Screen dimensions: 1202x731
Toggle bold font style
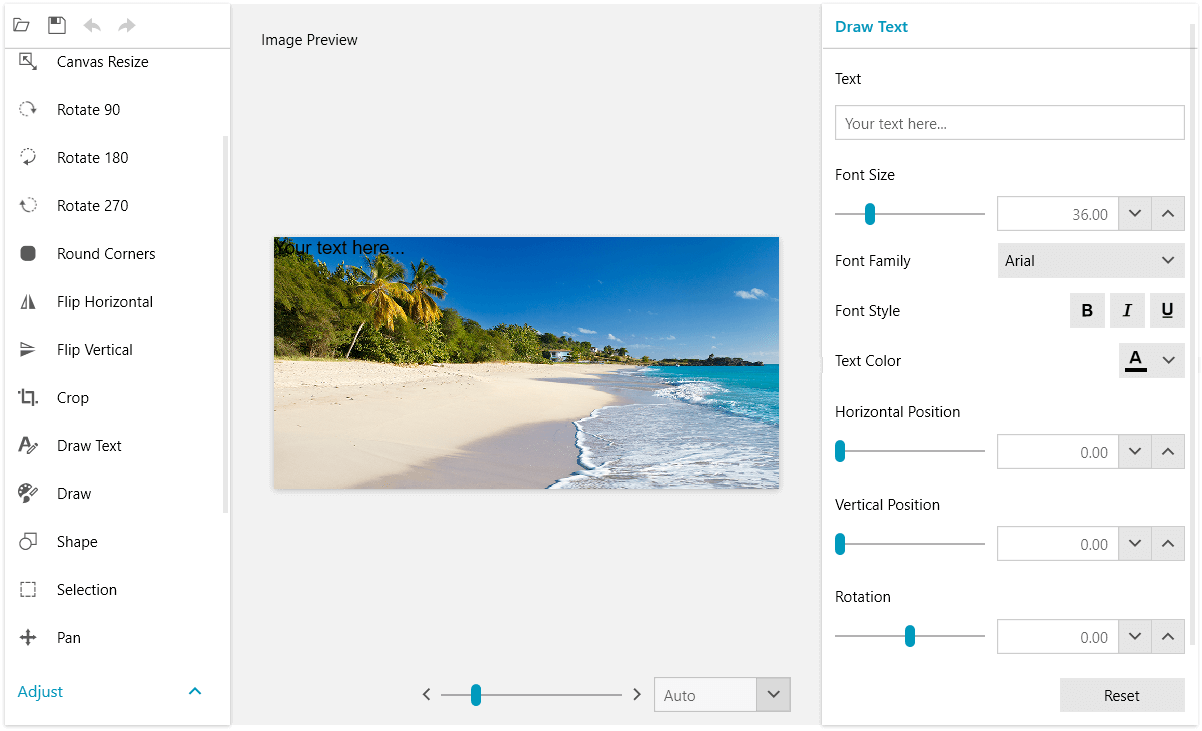coord(1087,310)
